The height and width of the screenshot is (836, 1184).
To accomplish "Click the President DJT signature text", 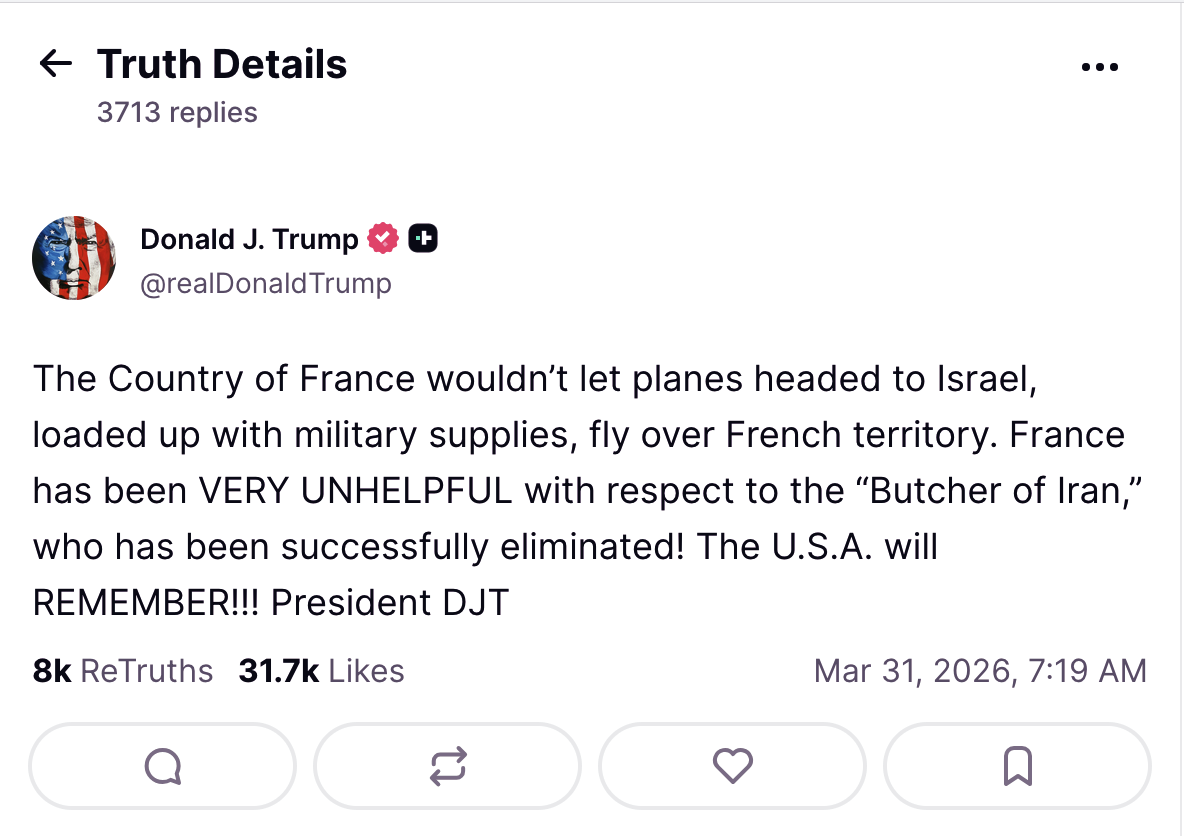I will [x=390, y=603].
